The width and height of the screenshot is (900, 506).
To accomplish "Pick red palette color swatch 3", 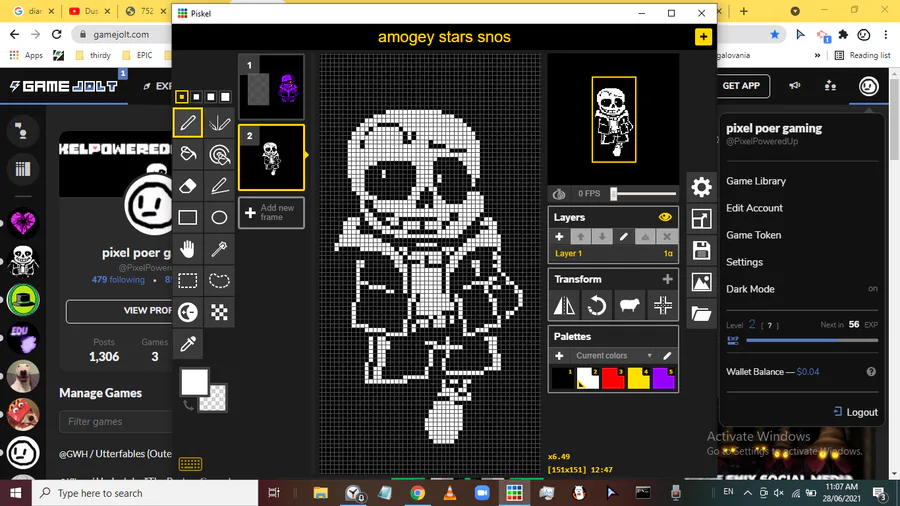I will [x=613, y=379].
